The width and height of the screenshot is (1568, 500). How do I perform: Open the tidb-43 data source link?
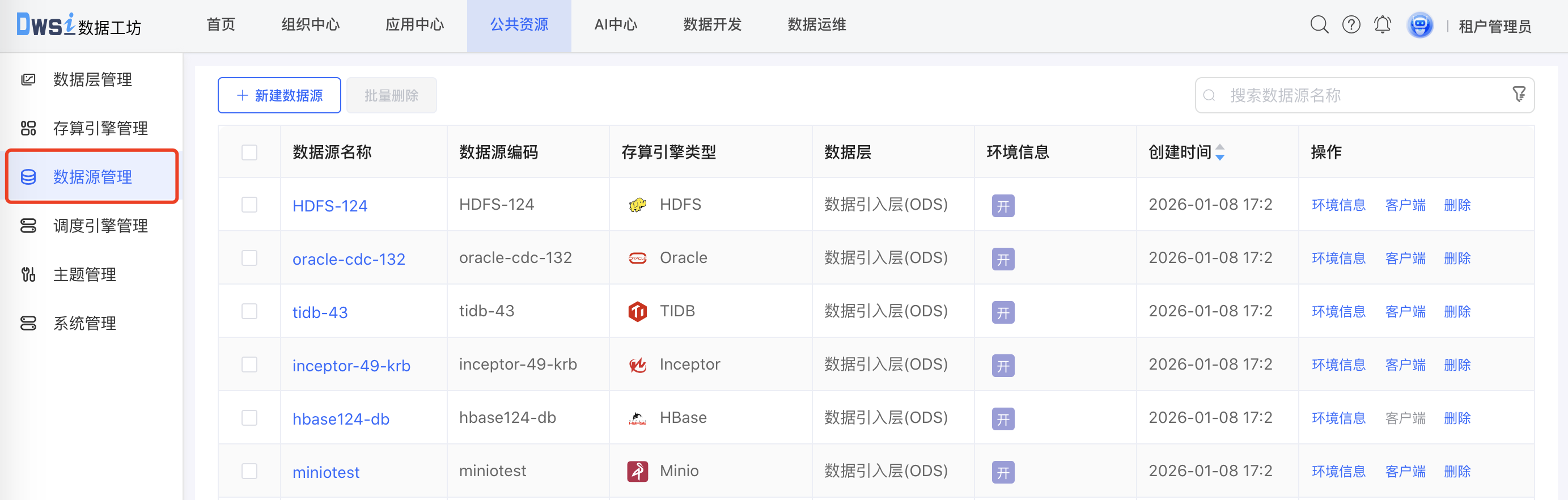tap(320, 312)
